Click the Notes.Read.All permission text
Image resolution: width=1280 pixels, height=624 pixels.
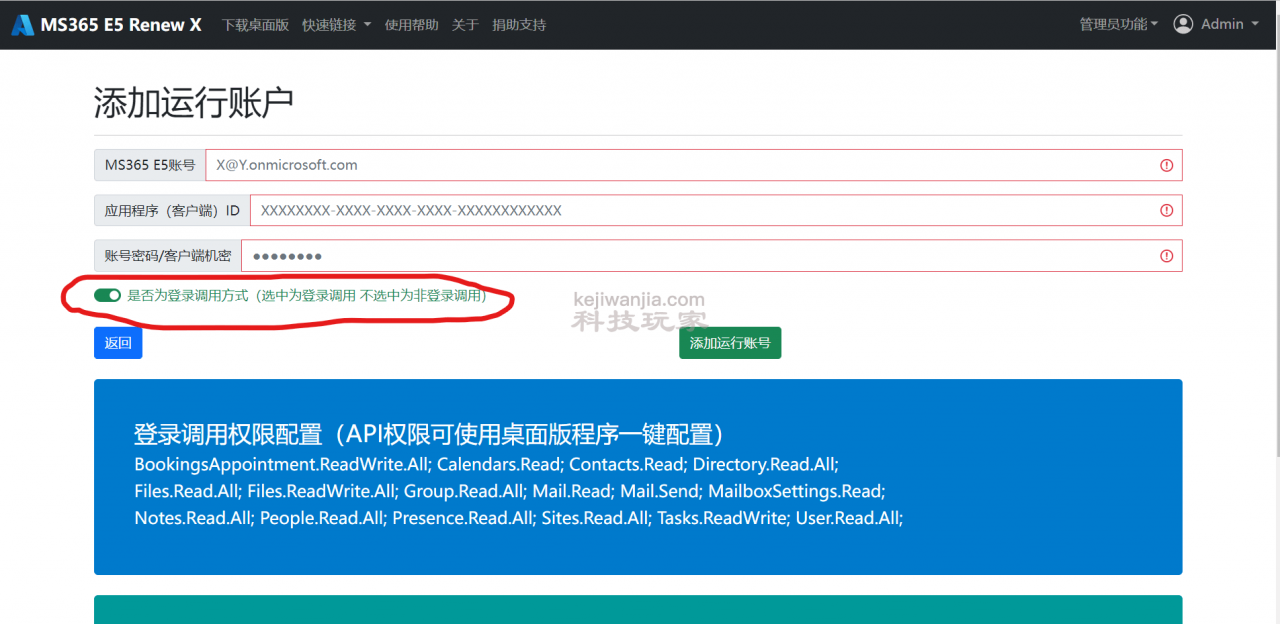pos(195,518)
